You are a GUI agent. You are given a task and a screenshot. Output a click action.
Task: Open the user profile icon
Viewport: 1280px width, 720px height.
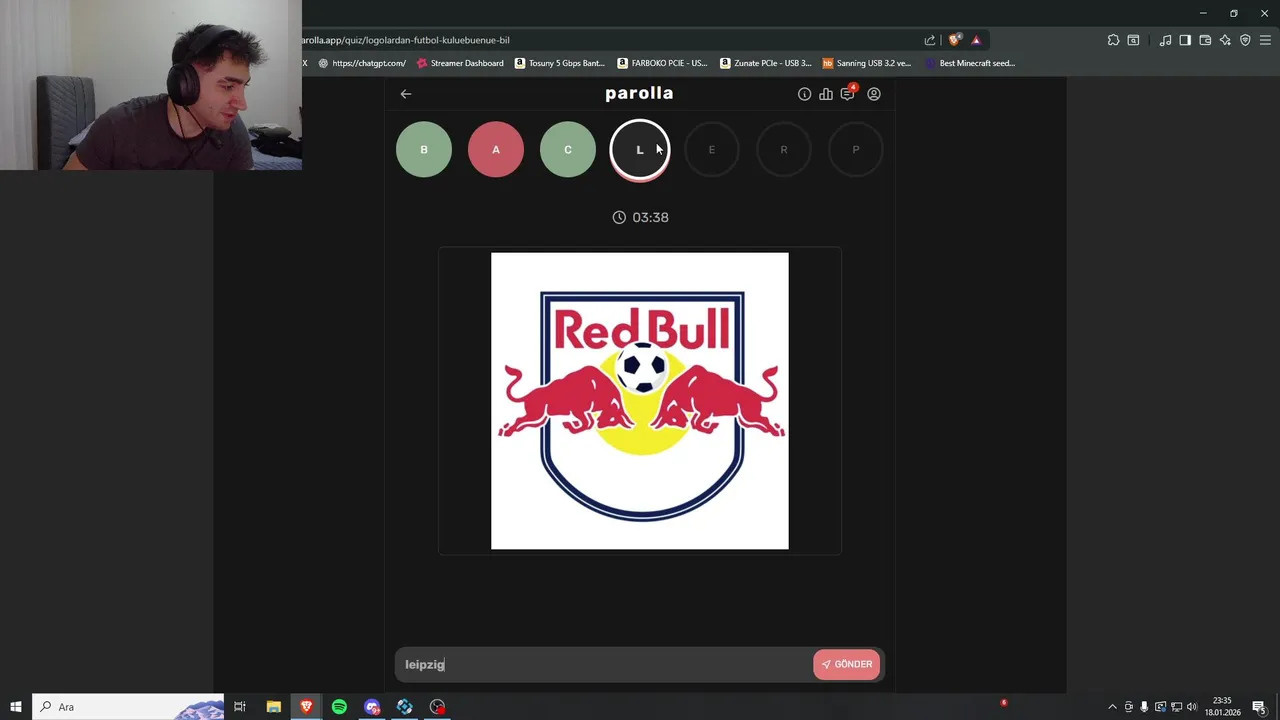874,94
